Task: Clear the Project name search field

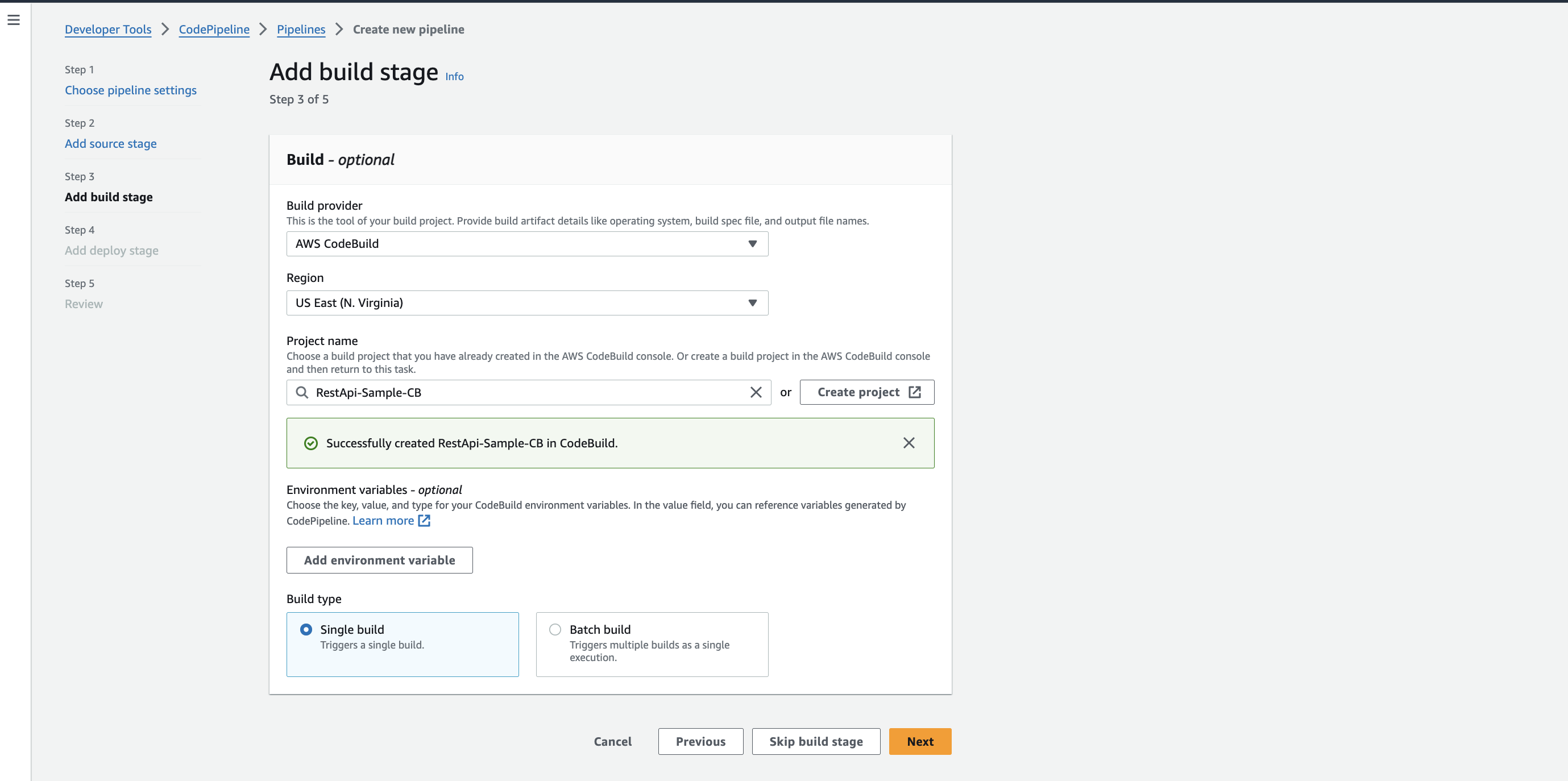Action: (x=756, y=393)
